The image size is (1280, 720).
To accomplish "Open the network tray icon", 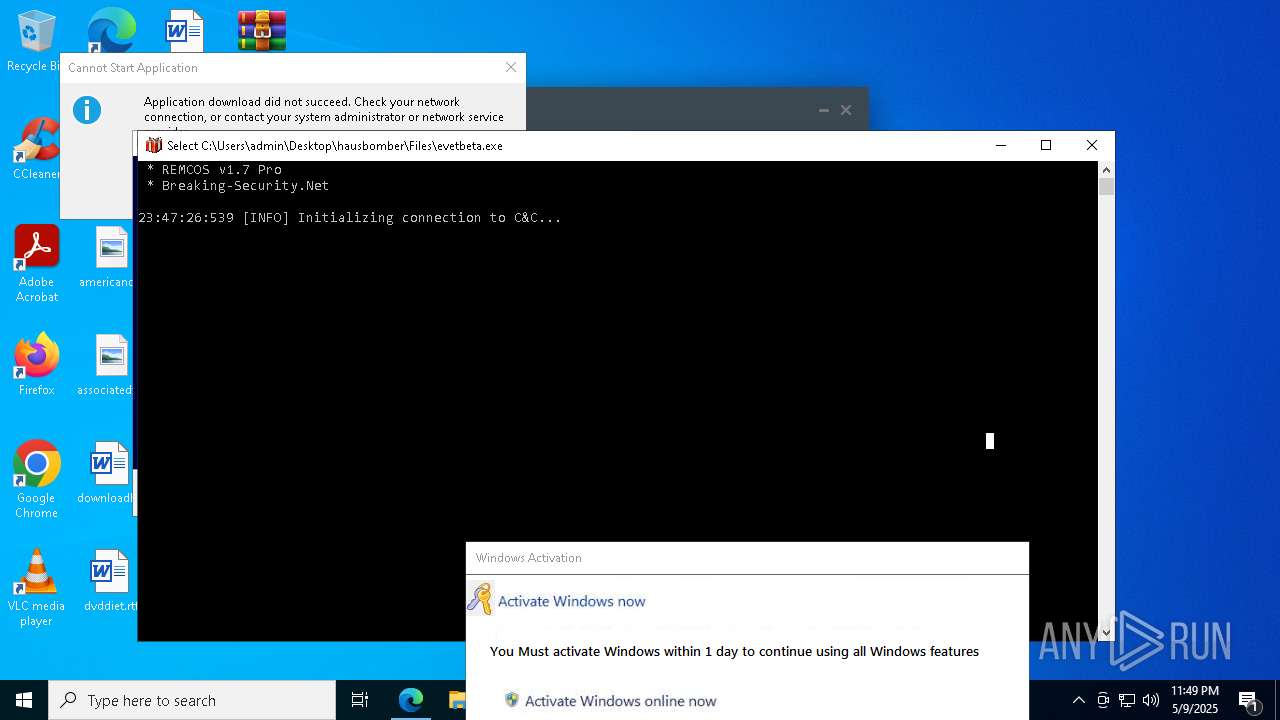I will tap(1127, 700).
